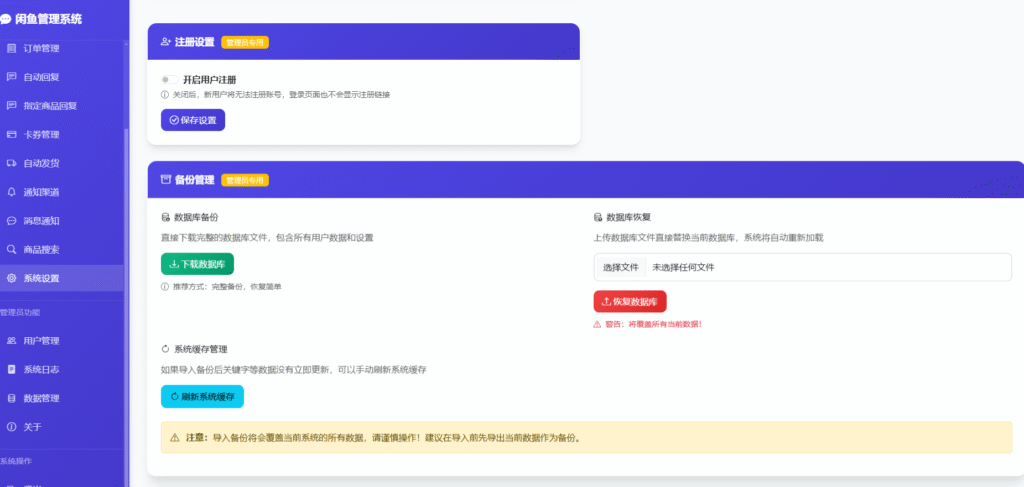This screenshot has width=1024, height=487.
Task: Click the 选择文件 file chooser button
Action: [x=620, y=267]
